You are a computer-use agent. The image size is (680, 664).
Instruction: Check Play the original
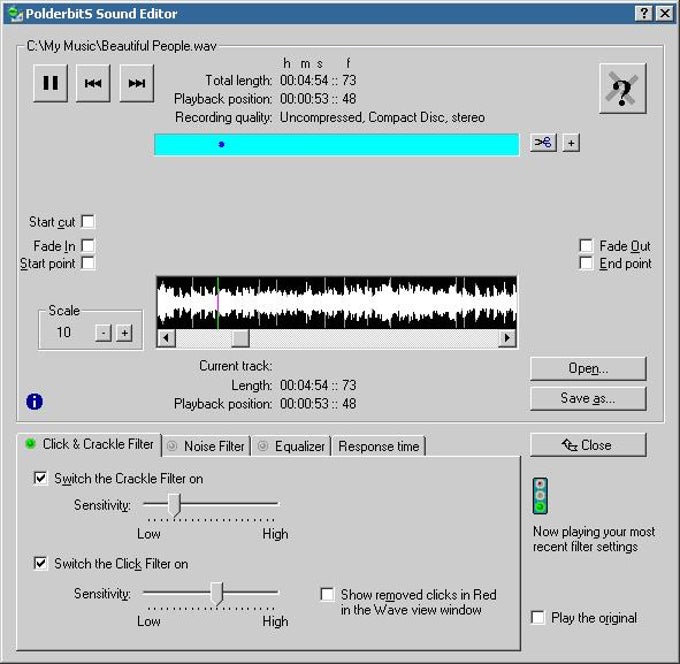coord(538,617)
